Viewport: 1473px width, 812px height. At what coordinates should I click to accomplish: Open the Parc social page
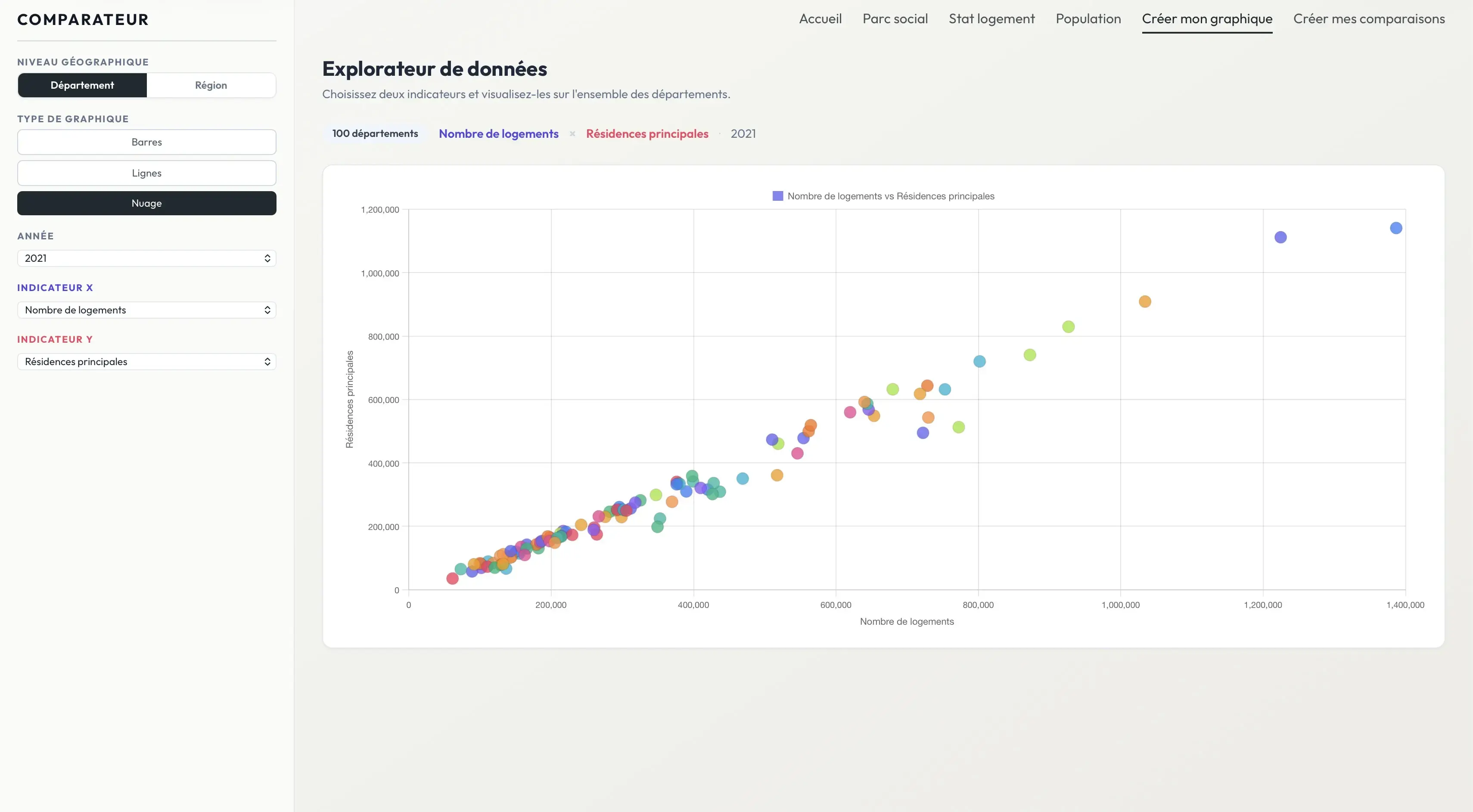point(895,19)
